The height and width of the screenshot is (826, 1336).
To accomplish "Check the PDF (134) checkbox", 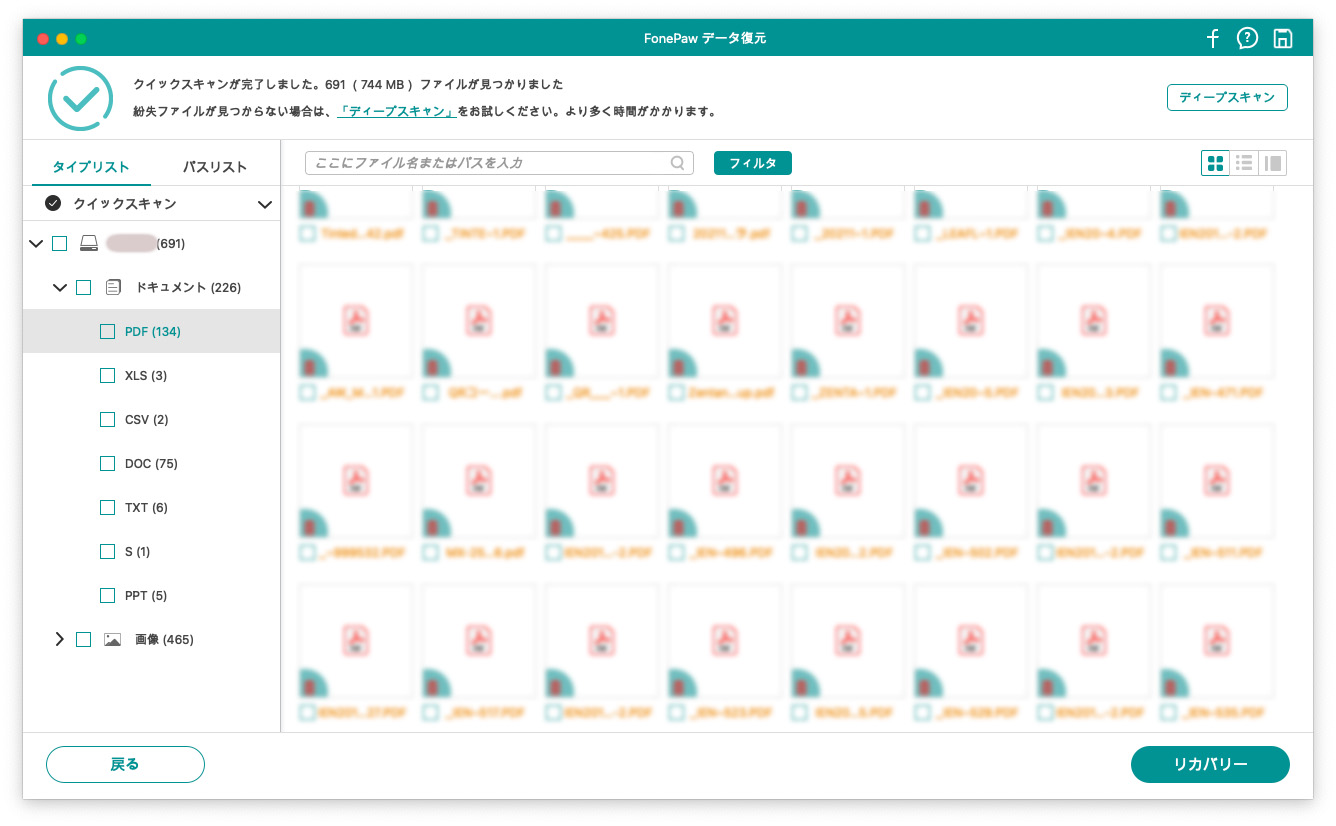I will [x=107, y=331].
